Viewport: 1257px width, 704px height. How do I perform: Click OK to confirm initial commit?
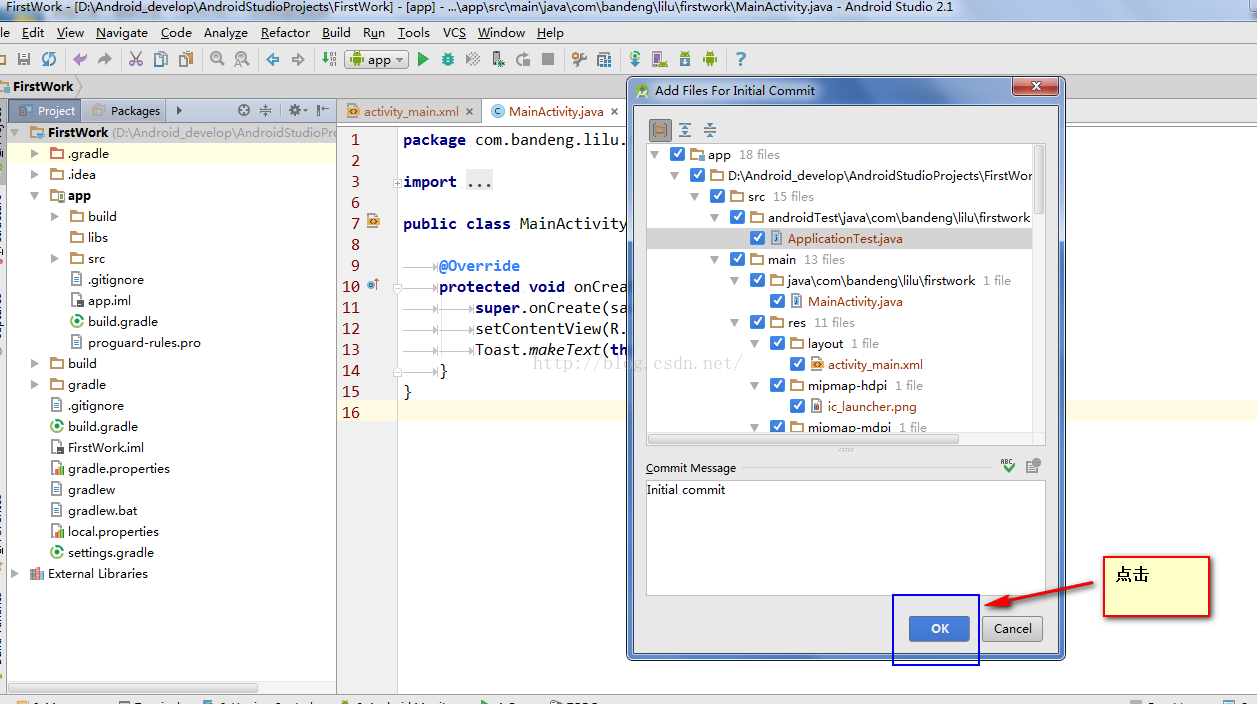(x=939, y=628)
